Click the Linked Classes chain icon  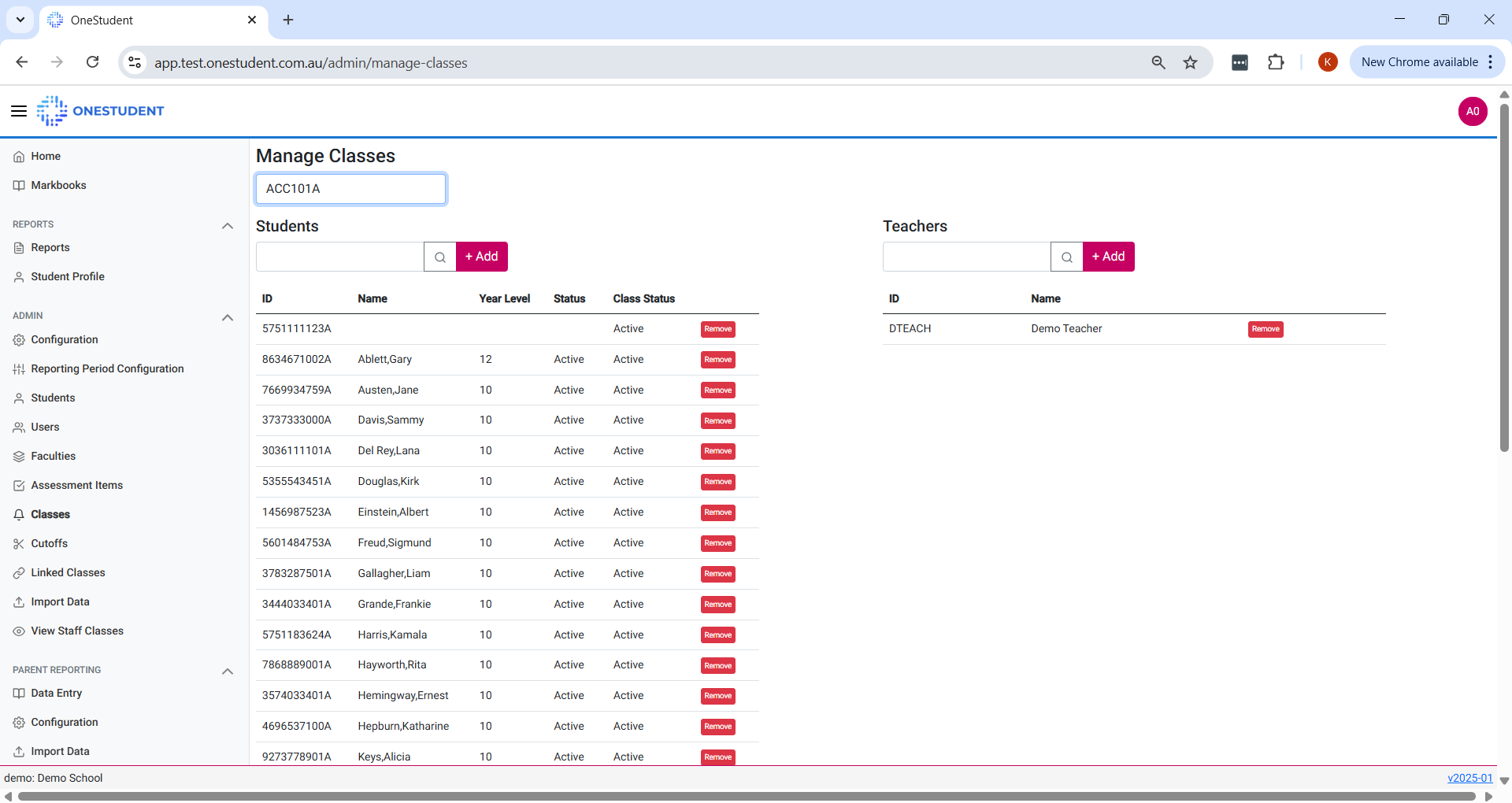[19, 572]
